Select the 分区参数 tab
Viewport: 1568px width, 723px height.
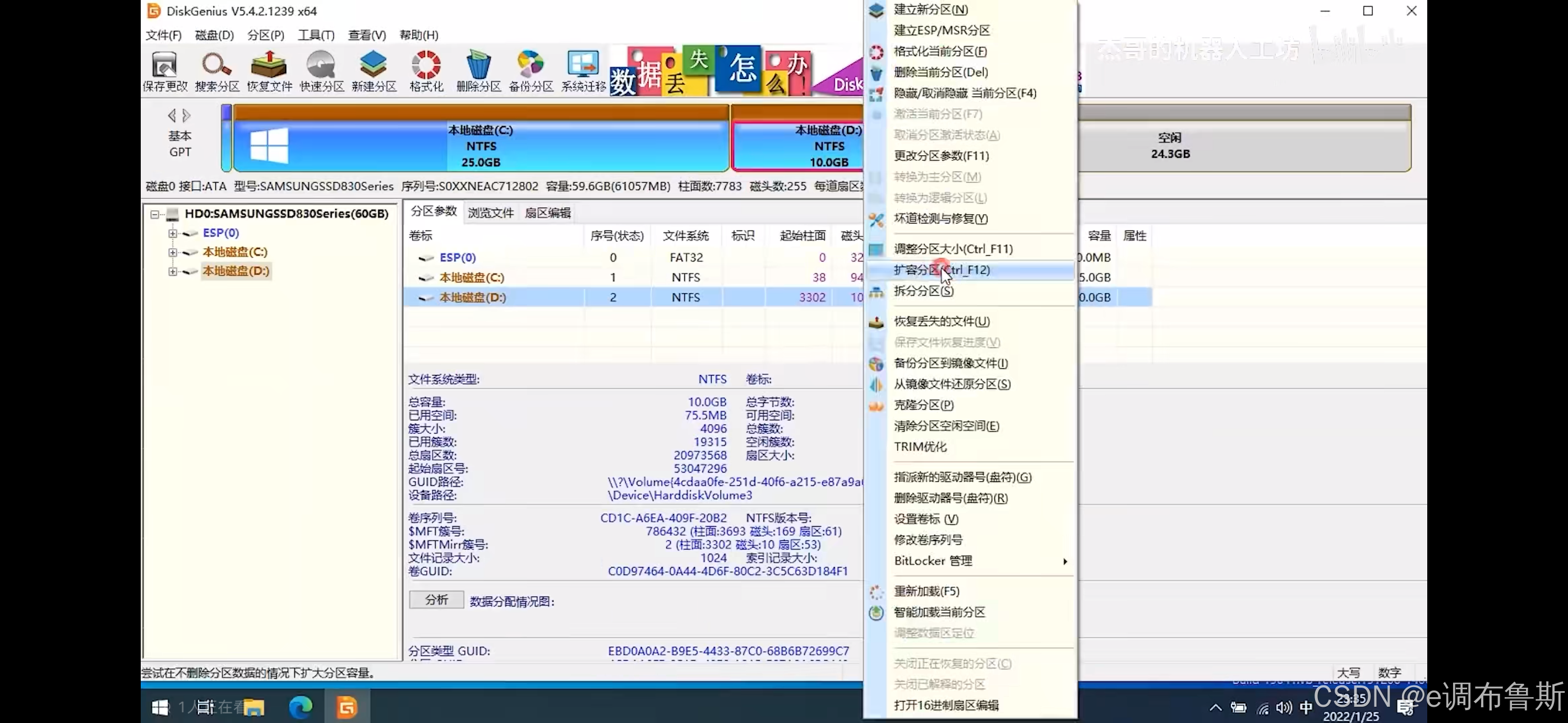click(433, 211)
